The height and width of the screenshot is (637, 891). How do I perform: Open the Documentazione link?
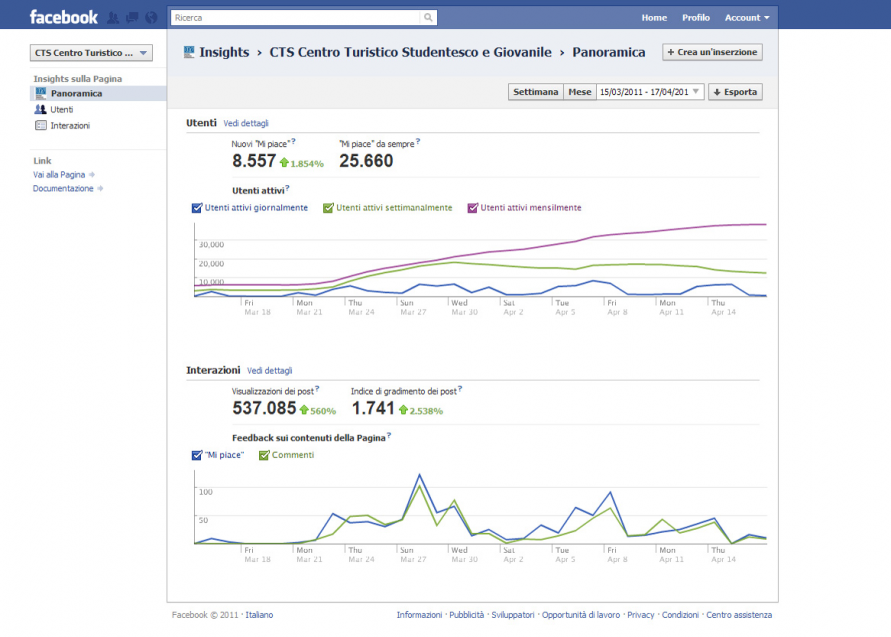pos(63,188)
